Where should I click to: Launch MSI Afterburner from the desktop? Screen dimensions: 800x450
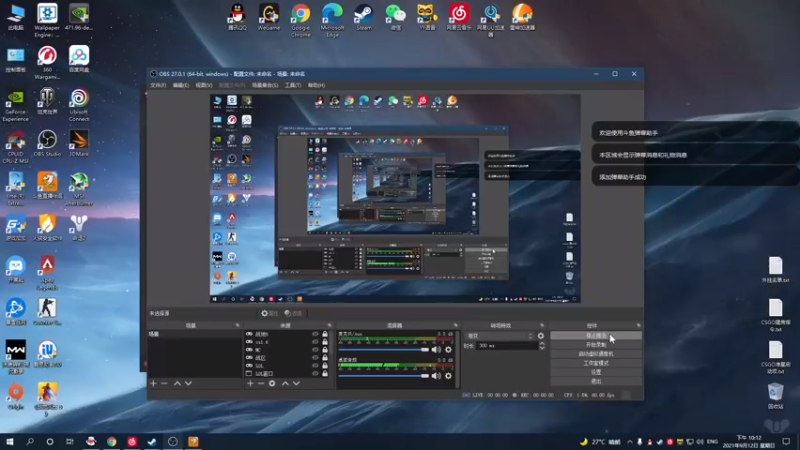[x=79, y=189]
